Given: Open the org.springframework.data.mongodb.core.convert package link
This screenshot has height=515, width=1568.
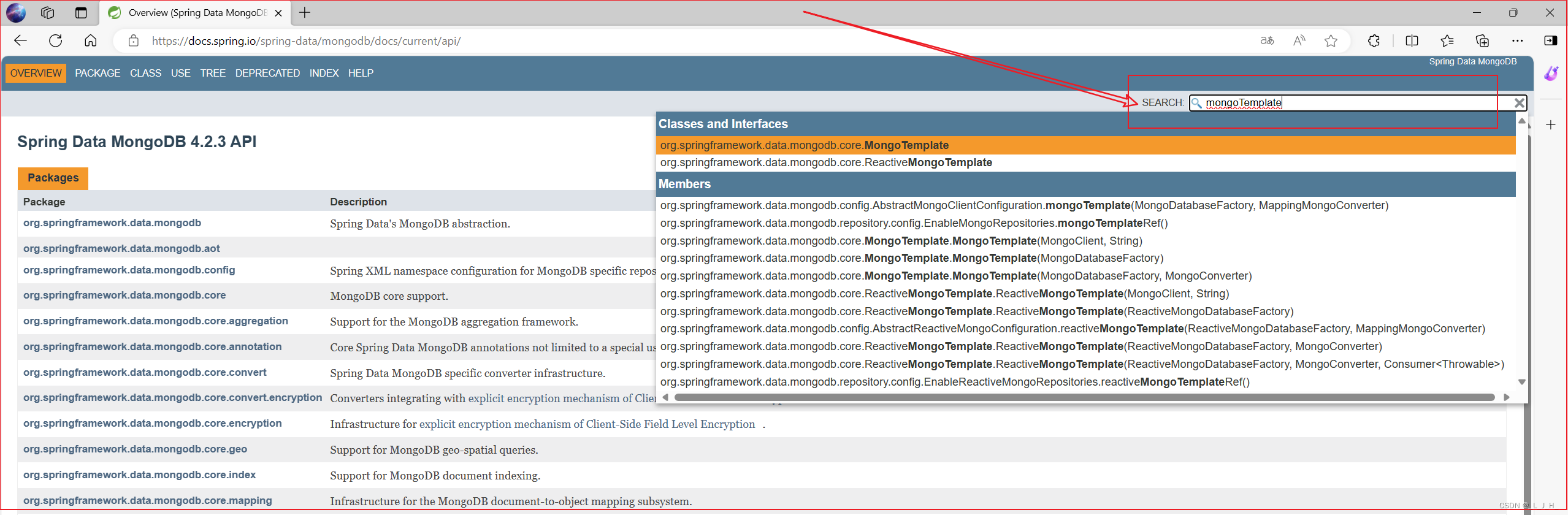Looking at the screenshot, I should [145, 372].
